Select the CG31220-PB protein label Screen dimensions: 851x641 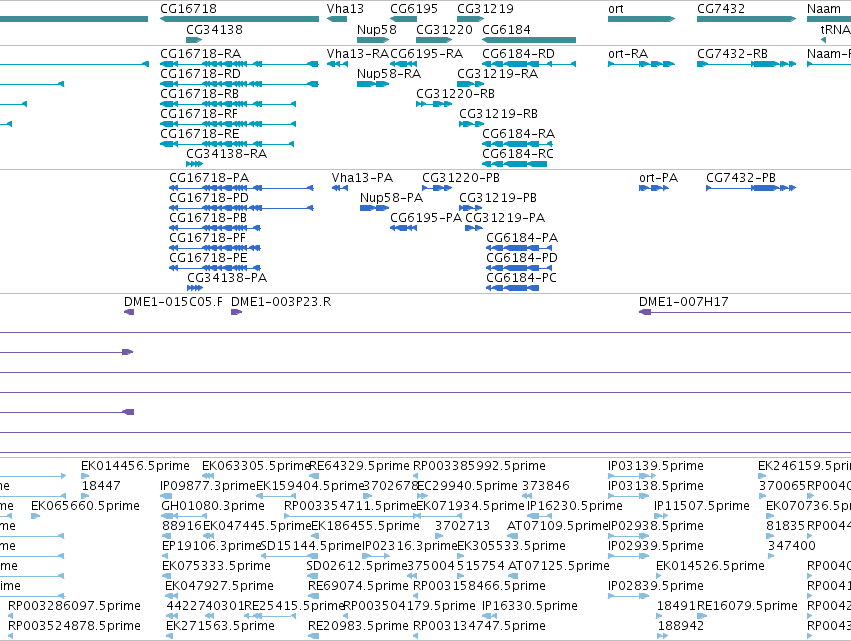(x=461, y=178)
